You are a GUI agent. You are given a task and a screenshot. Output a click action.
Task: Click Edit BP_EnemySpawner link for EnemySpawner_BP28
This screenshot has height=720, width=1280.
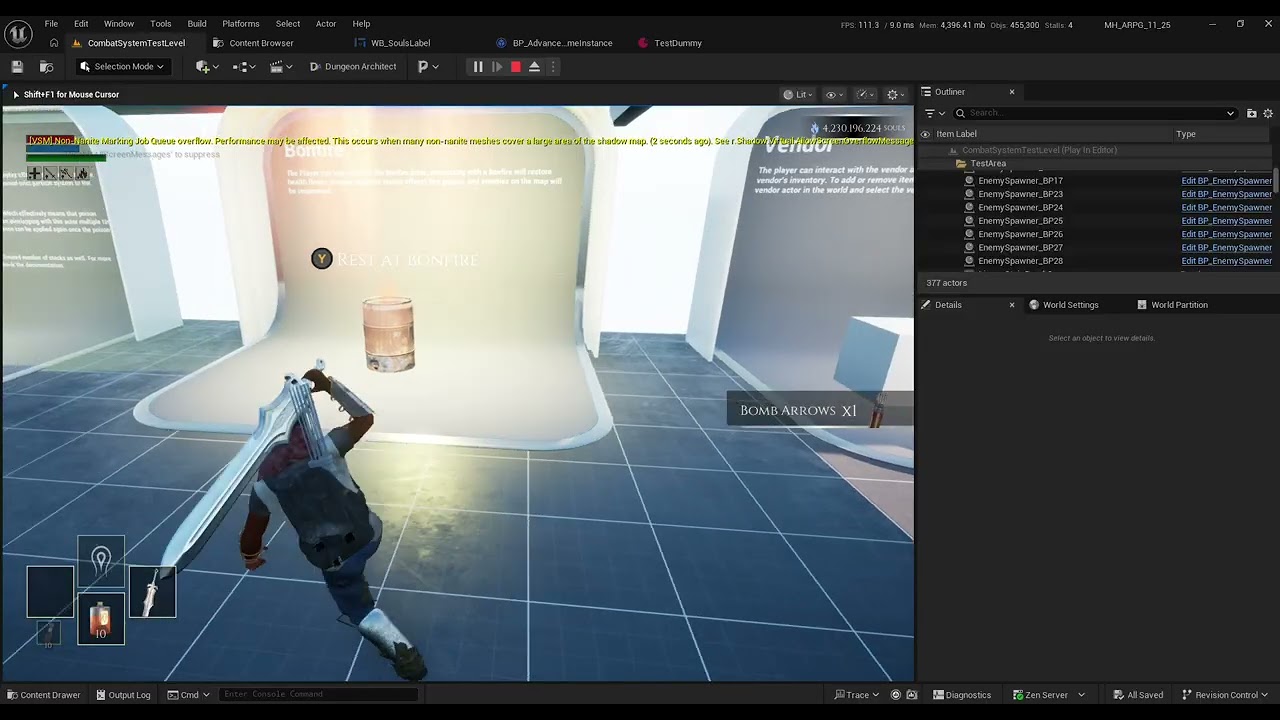[x=1226, y=261]
